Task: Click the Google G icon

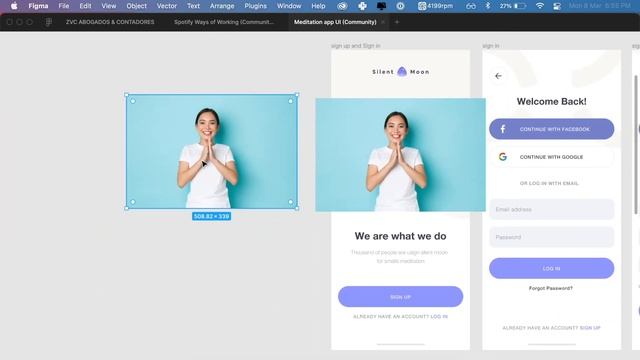Action: pyautogui.click(x=503, y=157)
